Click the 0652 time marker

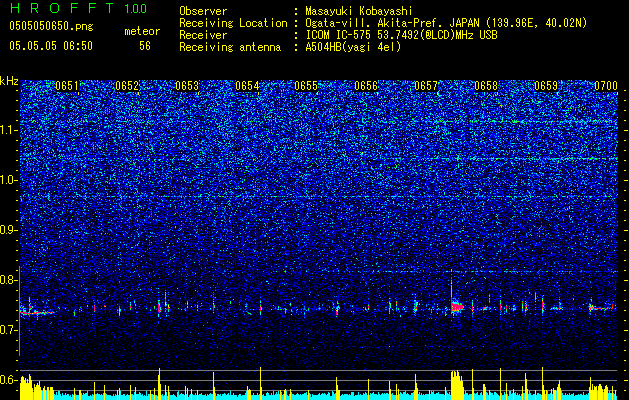(127, 86)
